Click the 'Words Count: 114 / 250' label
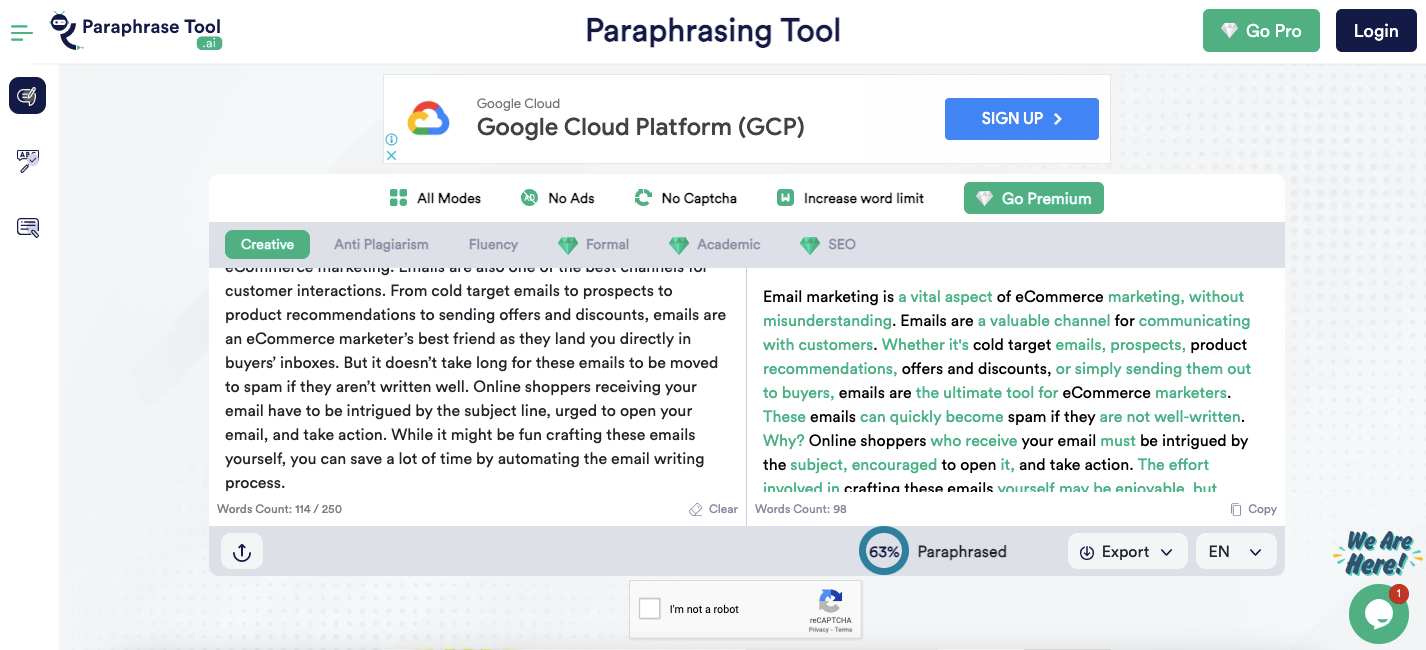 click(x=279, y=509)
